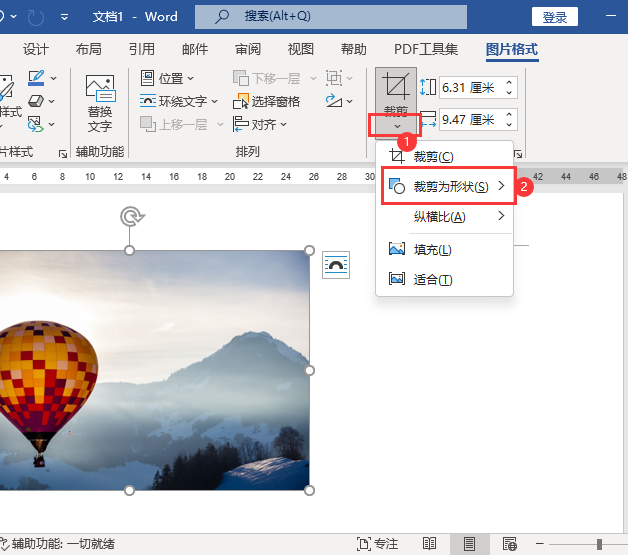The width and height of the screenshot is (628, 555).
Task: Open the 视图 tab
Action: (x=301, y=49)
